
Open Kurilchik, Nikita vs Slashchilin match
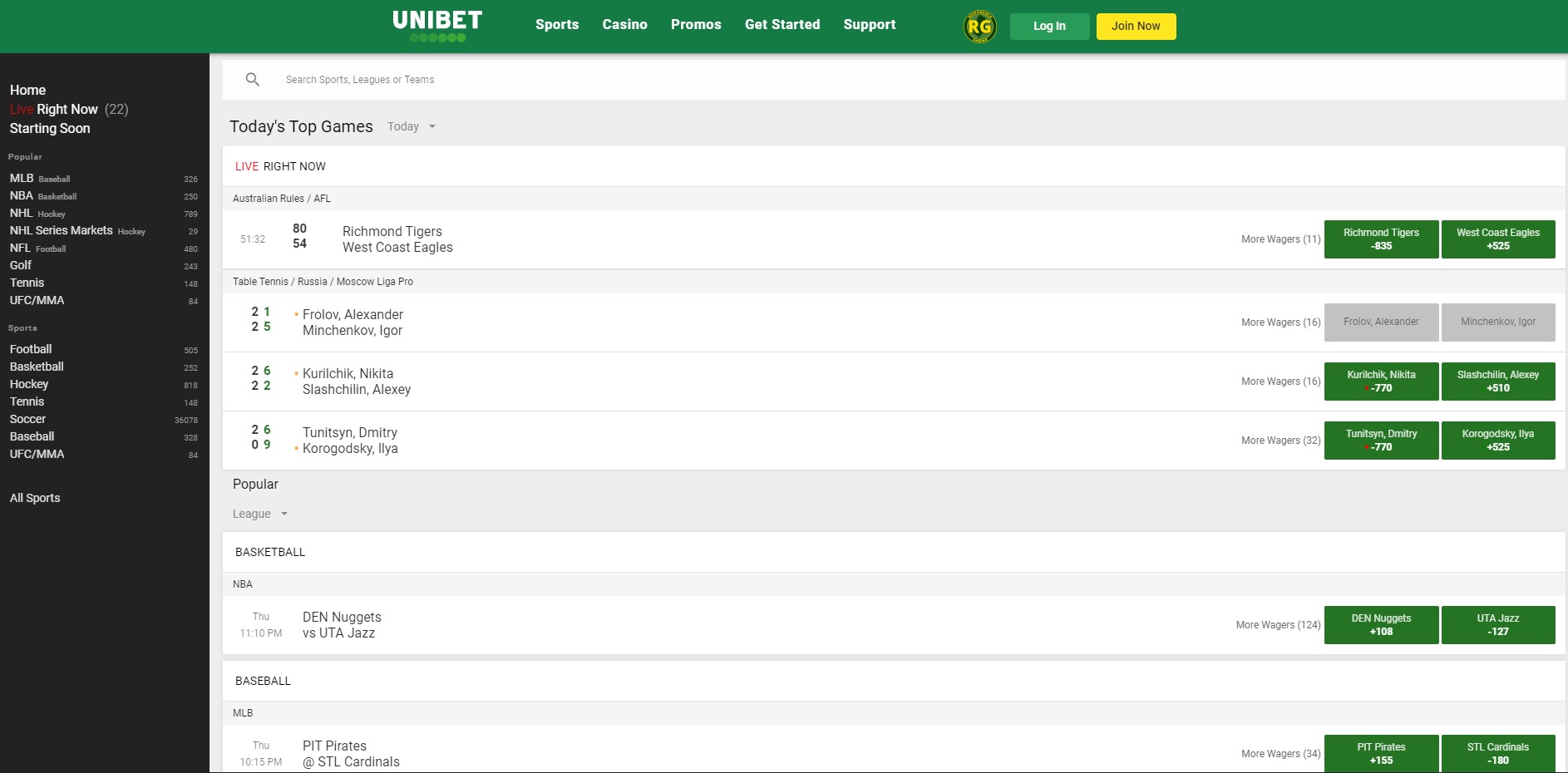[357, 382]
